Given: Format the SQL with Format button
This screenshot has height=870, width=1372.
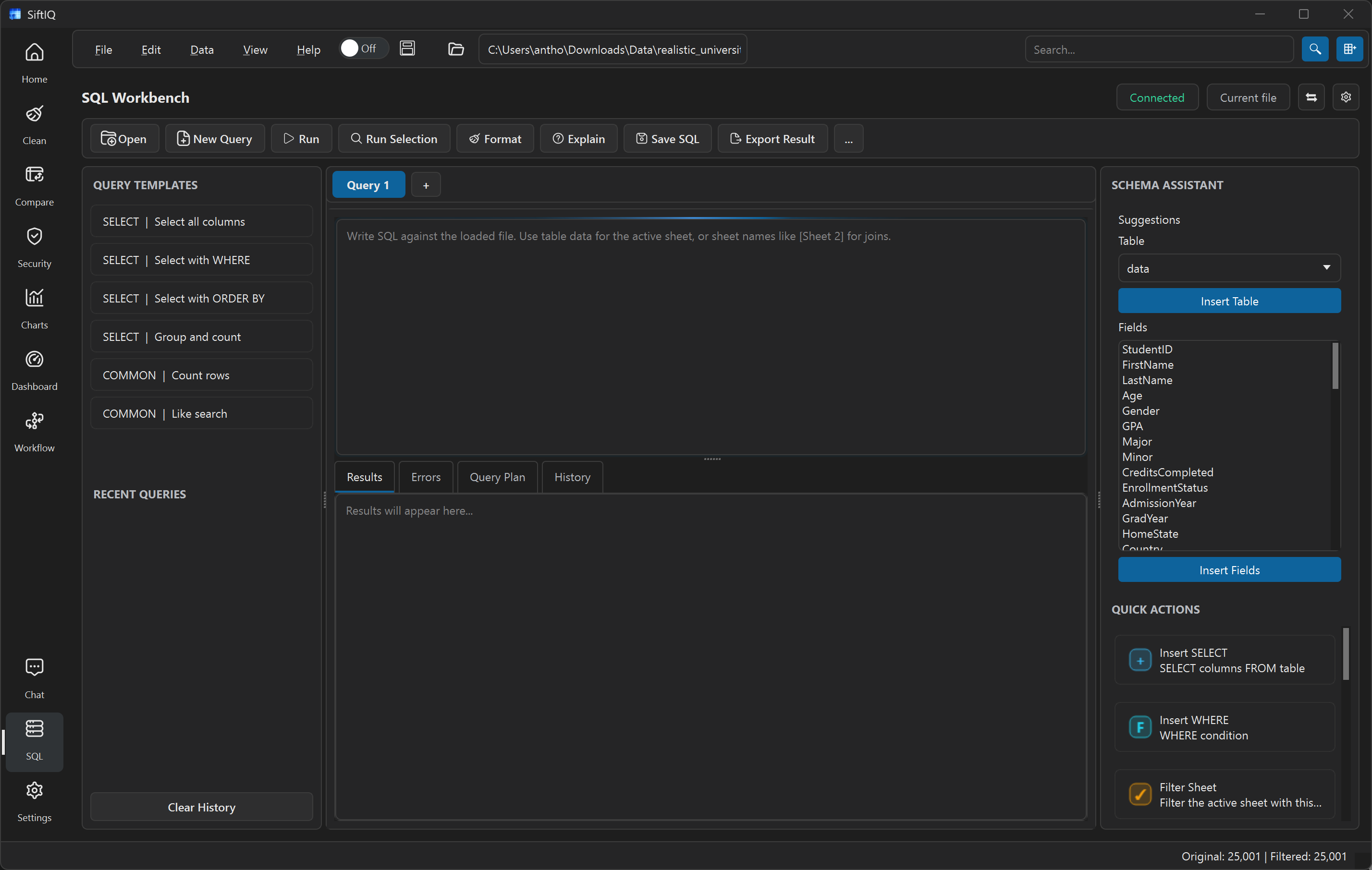Looking at the screenshot, I should point(494,138).
